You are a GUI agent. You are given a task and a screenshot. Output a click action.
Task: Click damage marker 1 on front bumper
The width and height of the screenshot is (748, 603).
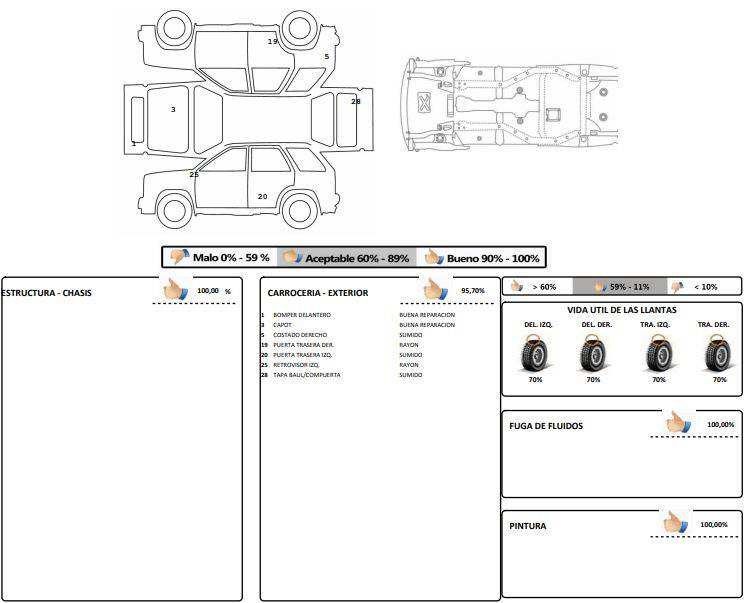134,143
